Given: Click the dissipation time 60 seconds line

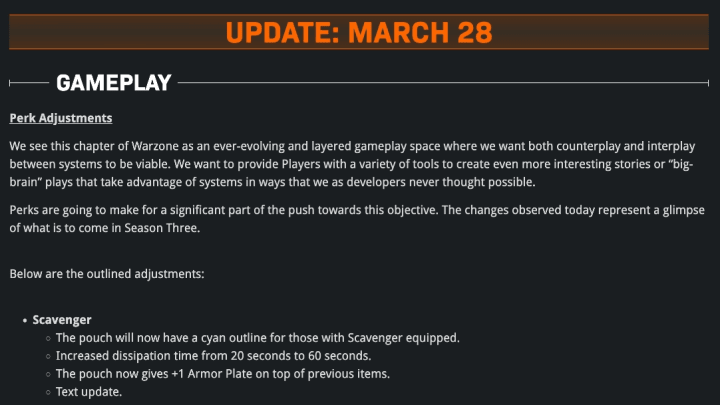Looking at the screenshot, I should (x=214, y=356).
